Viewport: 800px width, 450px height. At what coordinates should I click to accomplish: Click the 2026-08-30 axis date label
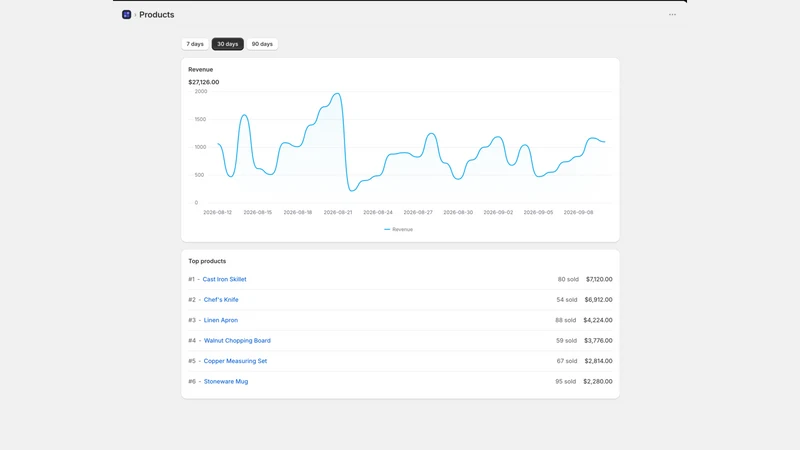(x=458, y=212)
